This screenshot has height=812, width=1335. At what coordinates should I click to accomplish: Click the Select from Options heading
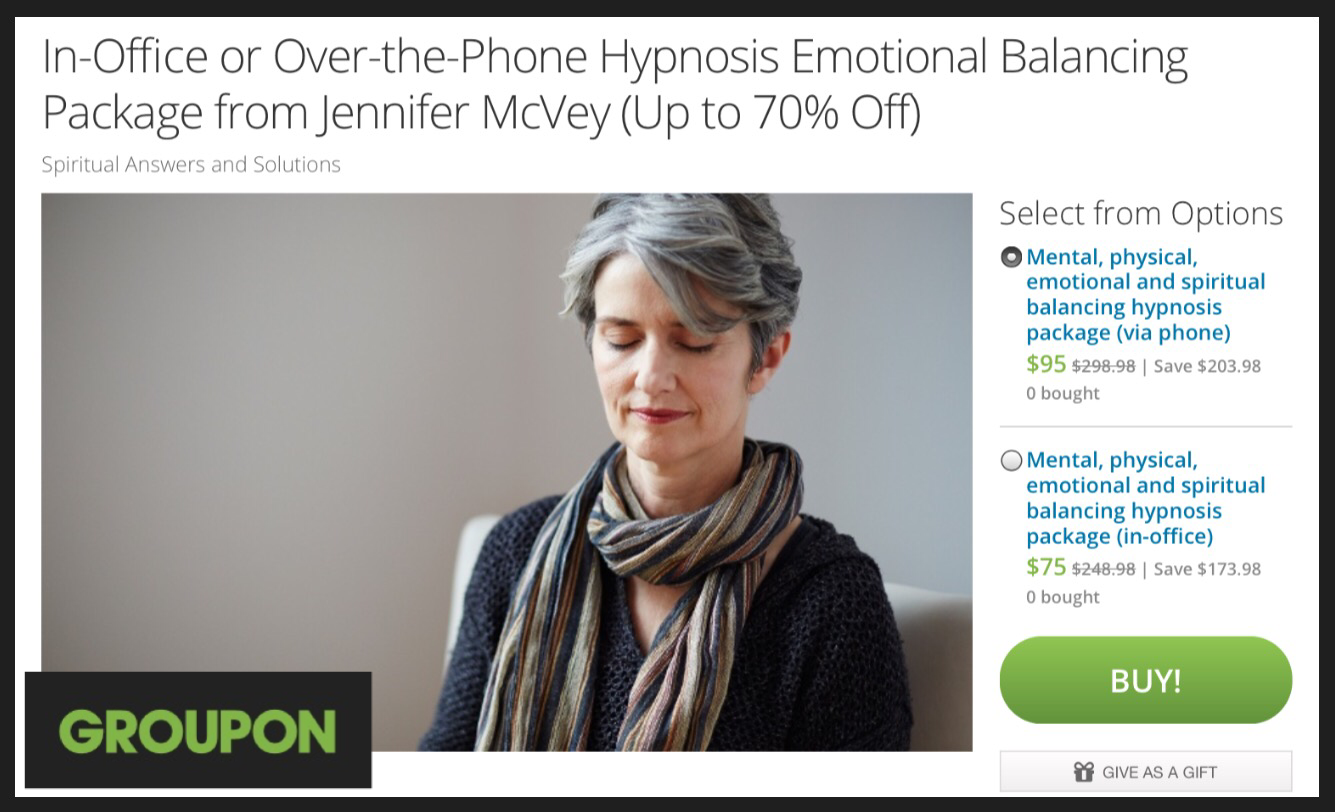tap(1141, 214)
